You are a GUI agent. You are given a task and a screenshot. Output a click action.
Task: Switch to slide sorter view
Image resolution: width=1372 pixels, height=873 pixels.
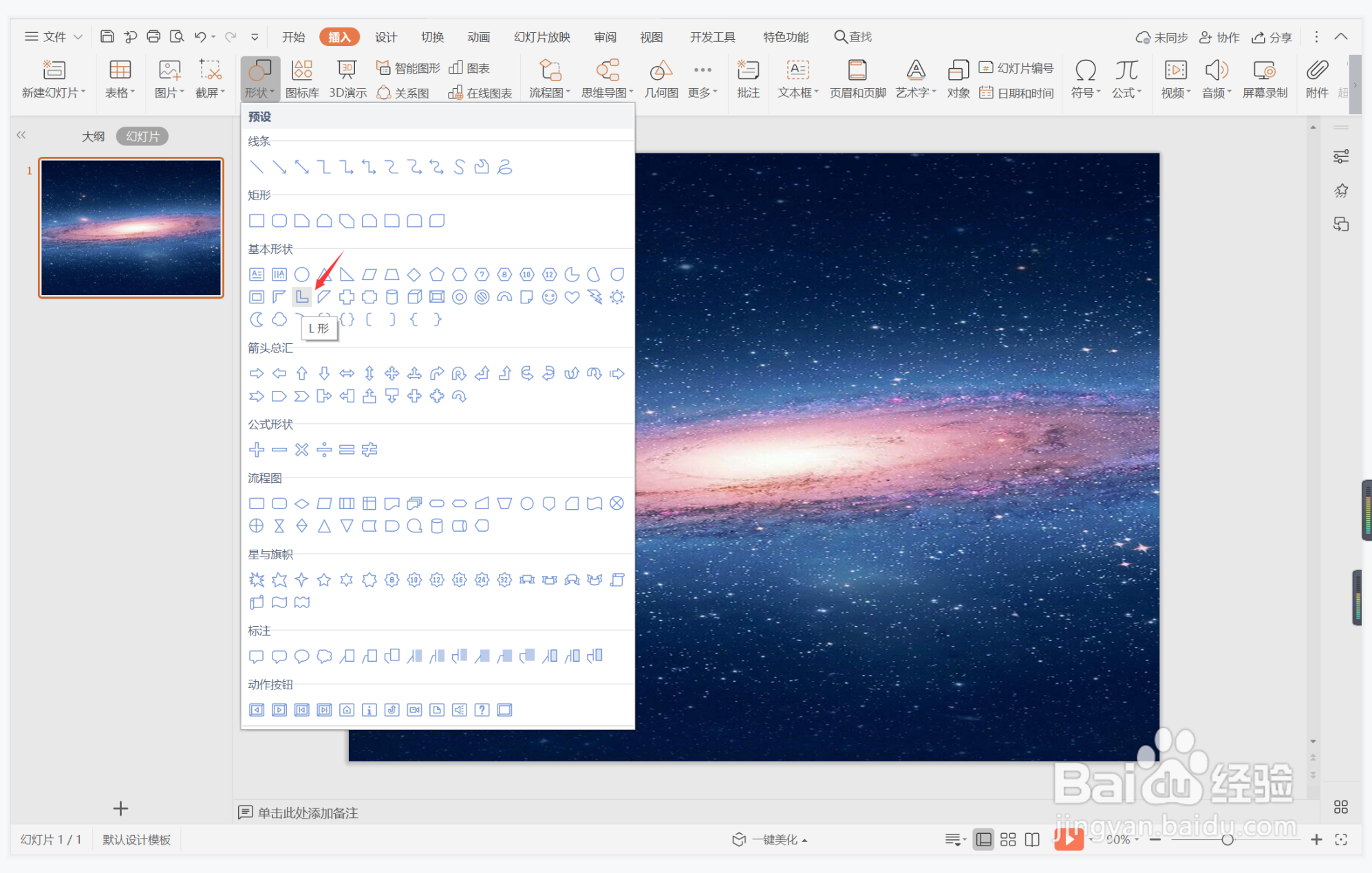pos(1008,839)
